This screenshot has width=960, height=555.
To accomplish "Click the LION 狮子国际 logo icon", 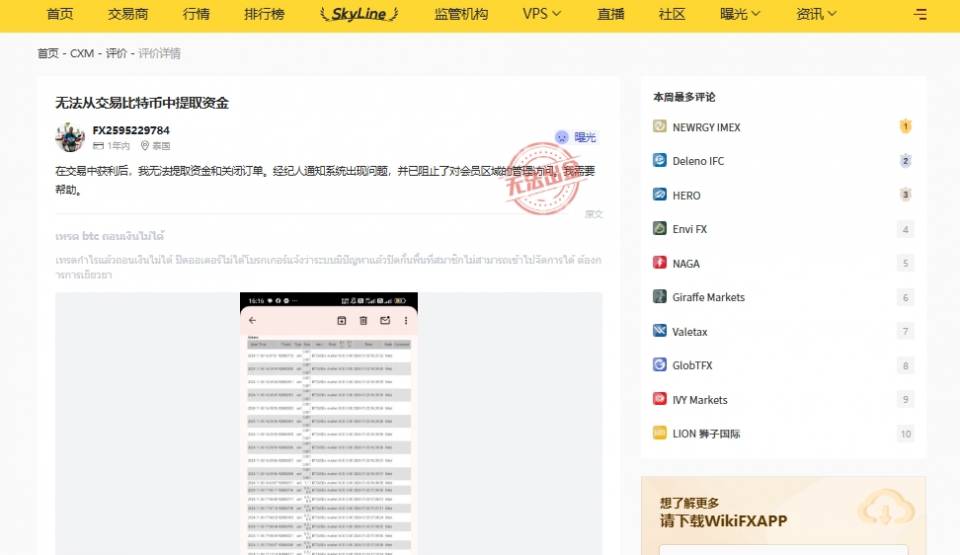I will [x=659, y=433].
